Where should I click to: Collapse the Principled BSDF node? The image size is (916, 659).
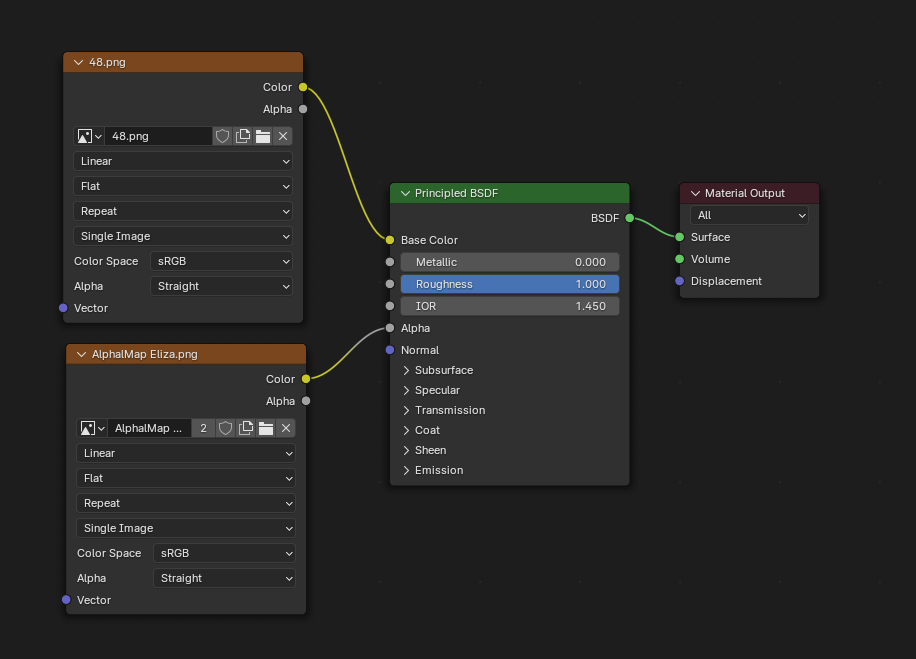click(x=405, y=193)
